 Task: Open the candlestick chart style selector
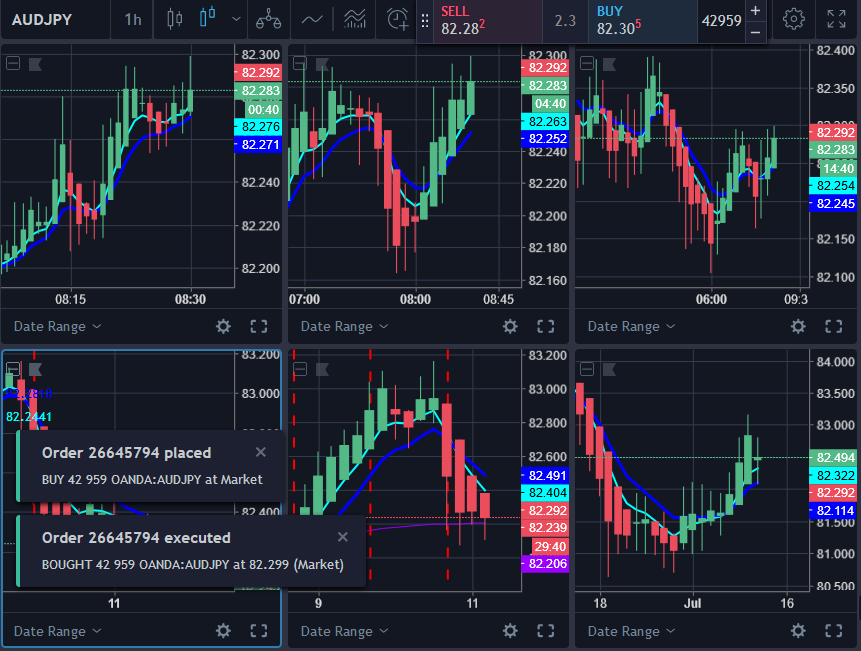pyautogui.click(x=208, y=19)
